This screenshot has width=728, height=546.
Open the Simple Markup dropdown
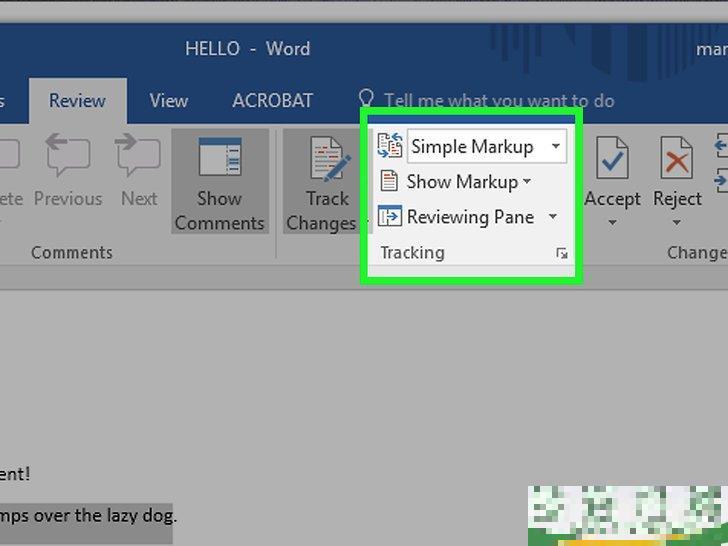[x=555, y=146]
